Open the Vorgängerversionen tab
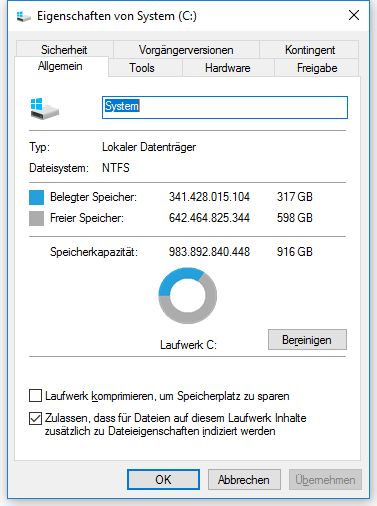 pyautogui.click(x=186, y=50)
